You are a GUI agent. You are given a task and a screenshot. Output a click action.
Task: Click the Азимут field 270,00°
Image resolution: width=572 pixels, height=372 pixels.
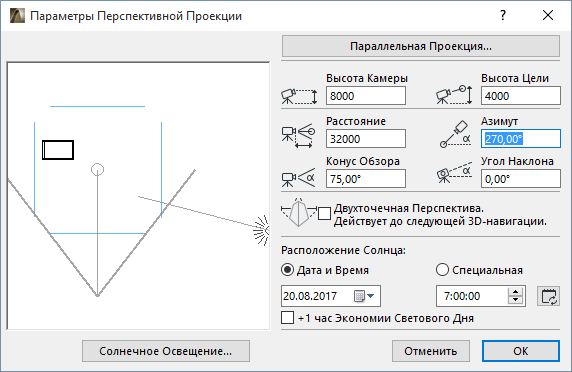[521, 139]
